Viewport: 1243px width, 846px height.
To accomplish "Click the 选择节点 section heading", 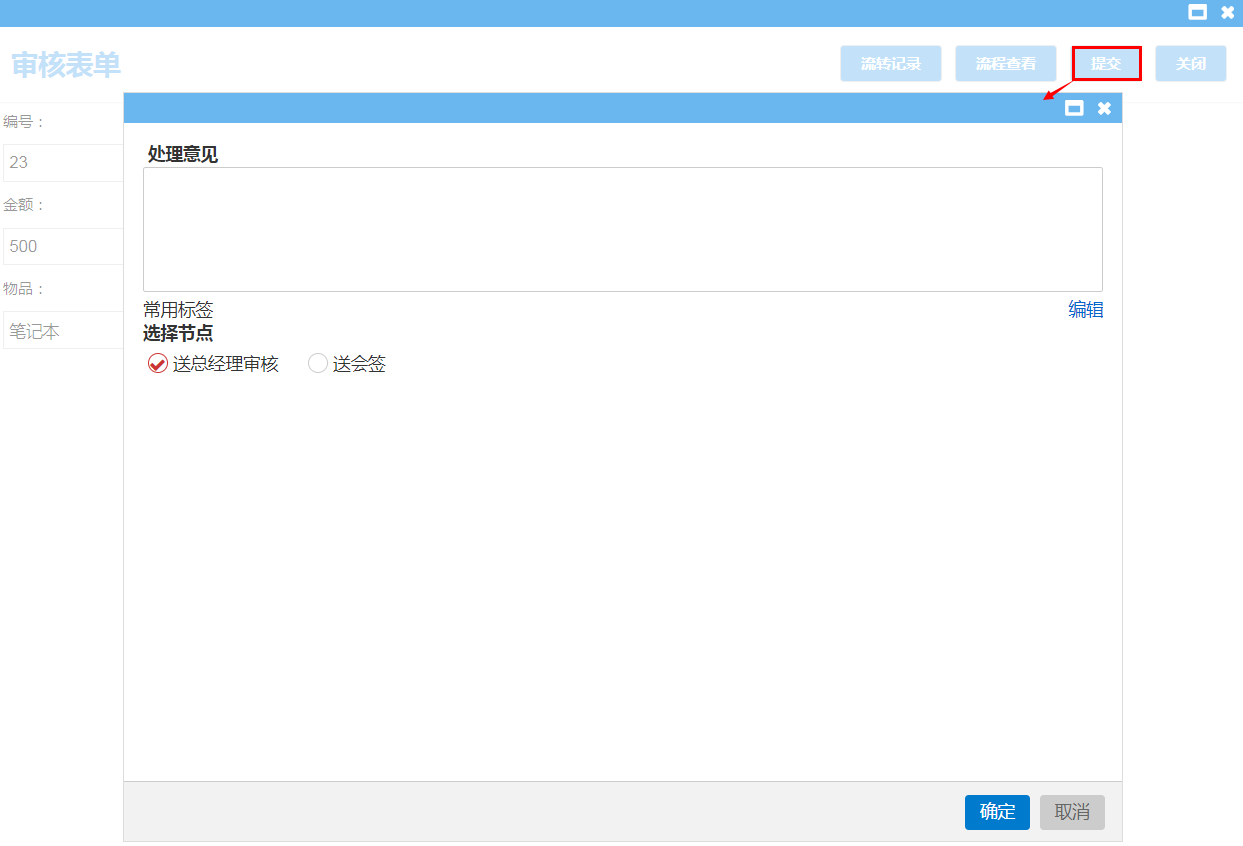I will [178, 334].
